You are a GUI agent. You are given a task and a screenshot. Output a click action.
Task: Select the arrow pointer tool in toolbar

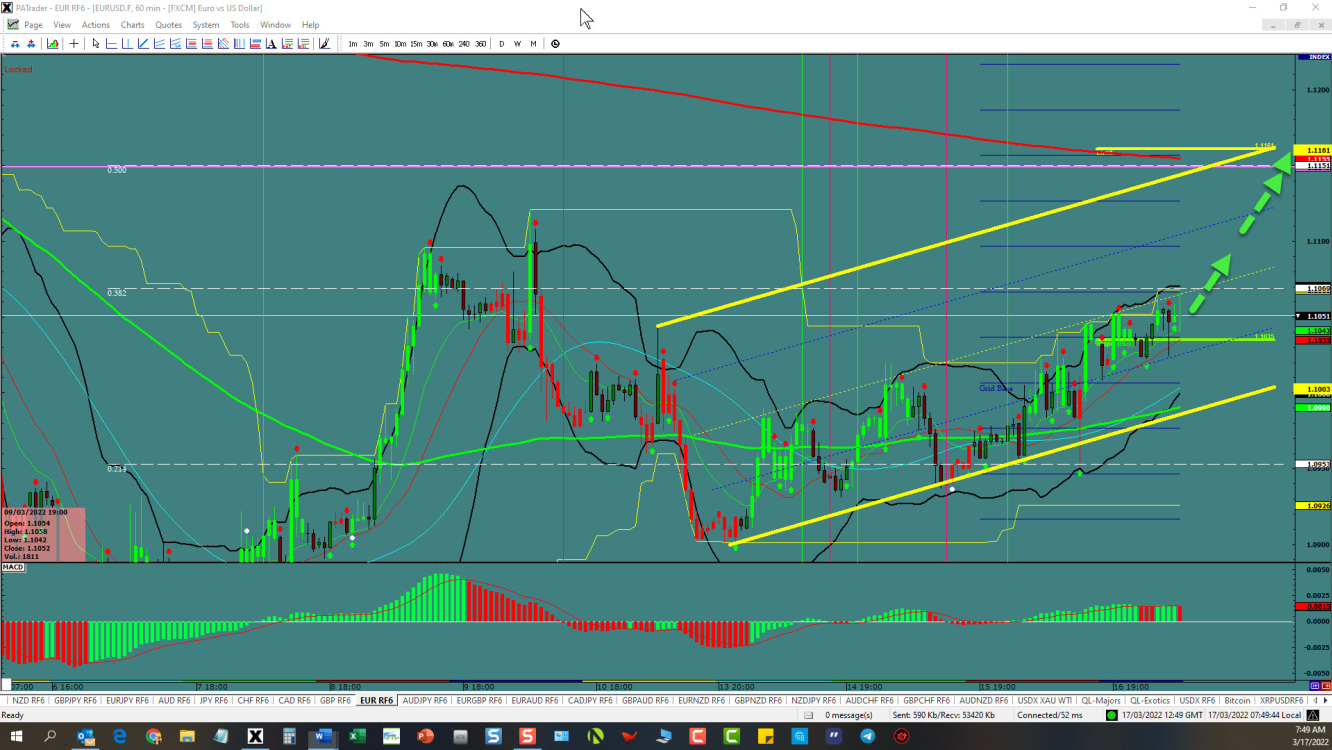(96, 44)
